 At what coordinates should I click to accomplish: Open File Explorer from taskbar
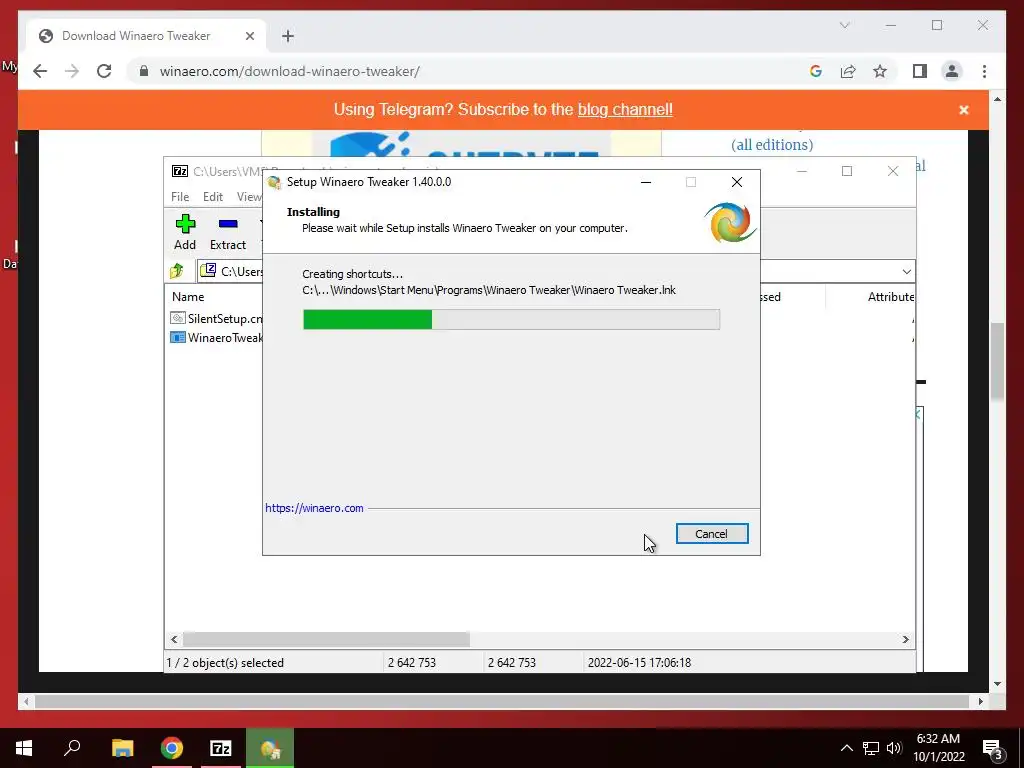click(122, 748)
